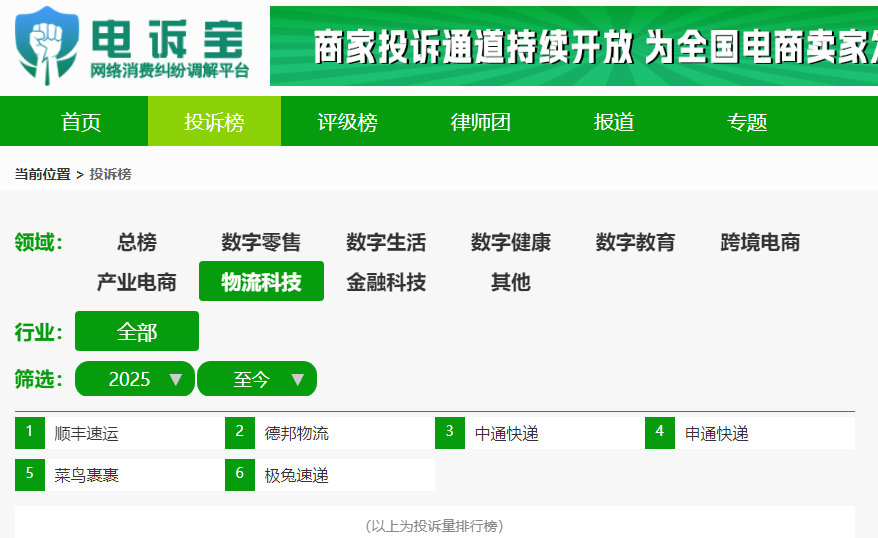Open the 专题 navigation item

[x=747, y=121]
